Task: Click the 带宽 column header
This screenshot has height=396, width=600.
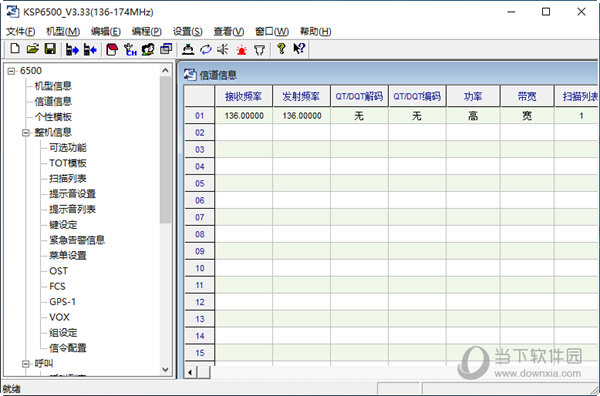Action: 527,96
